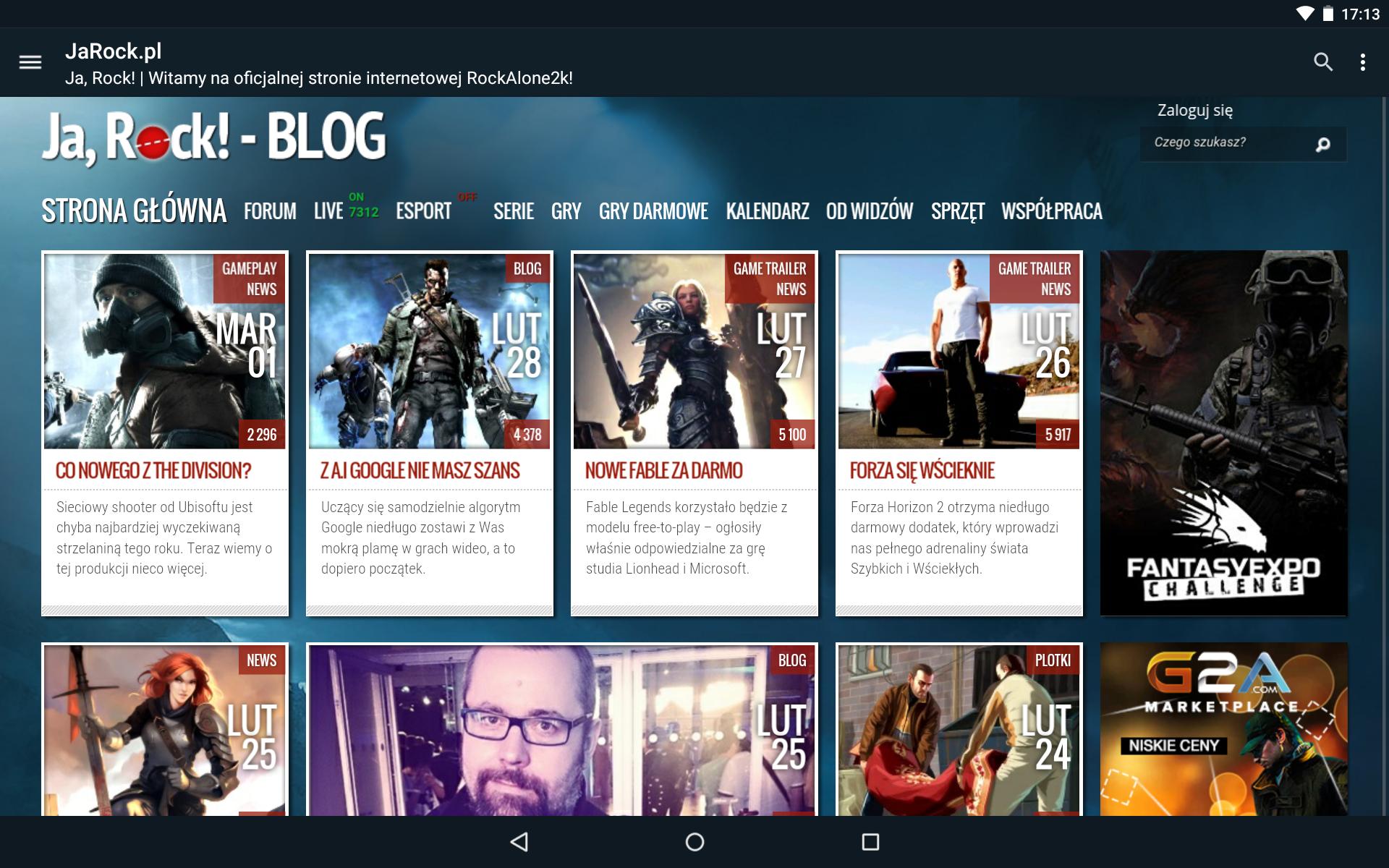Click the 4 378 view counter
Viewport: 1389px width, 868px height.
point(527,435)
